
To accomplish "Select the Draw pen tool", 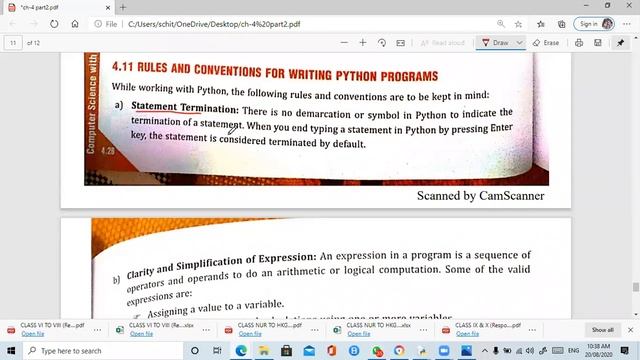I will pyautogui.click(x=496, y=42).
